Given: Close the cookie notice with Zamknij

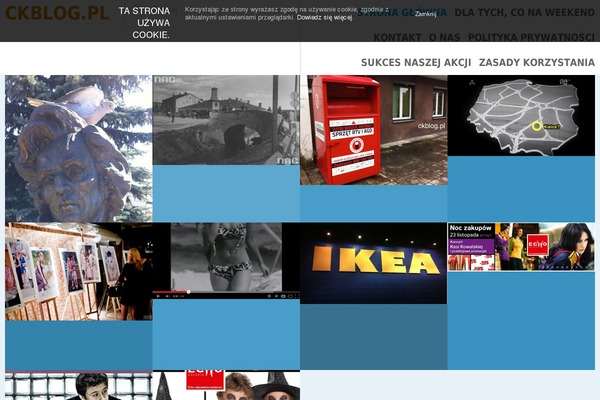Looking at the screenshot, I should coord(426,14).
